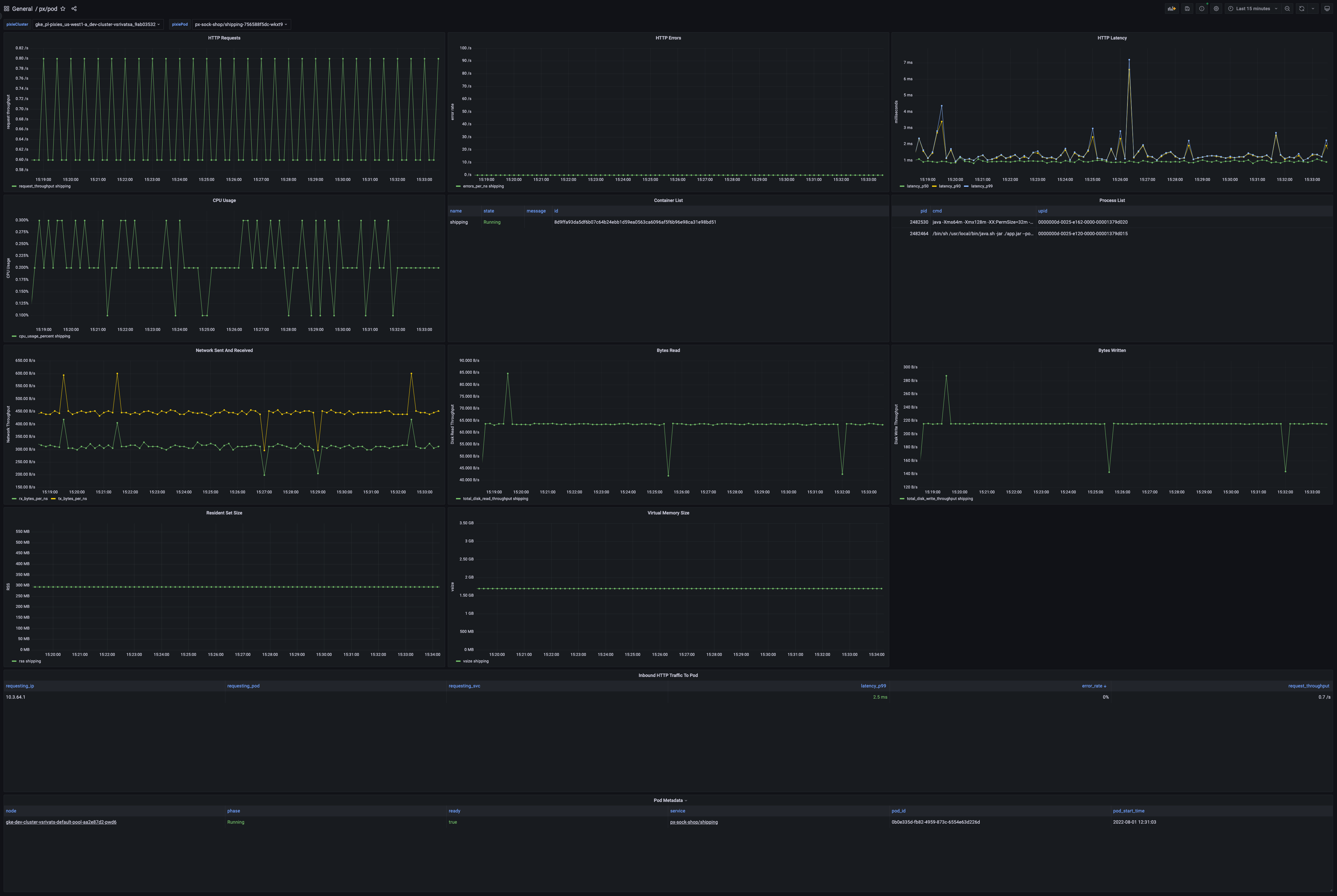The image size is (1337, 896).
Task: Open dashboard insights info icon
Action: (x=1201, y=9)
